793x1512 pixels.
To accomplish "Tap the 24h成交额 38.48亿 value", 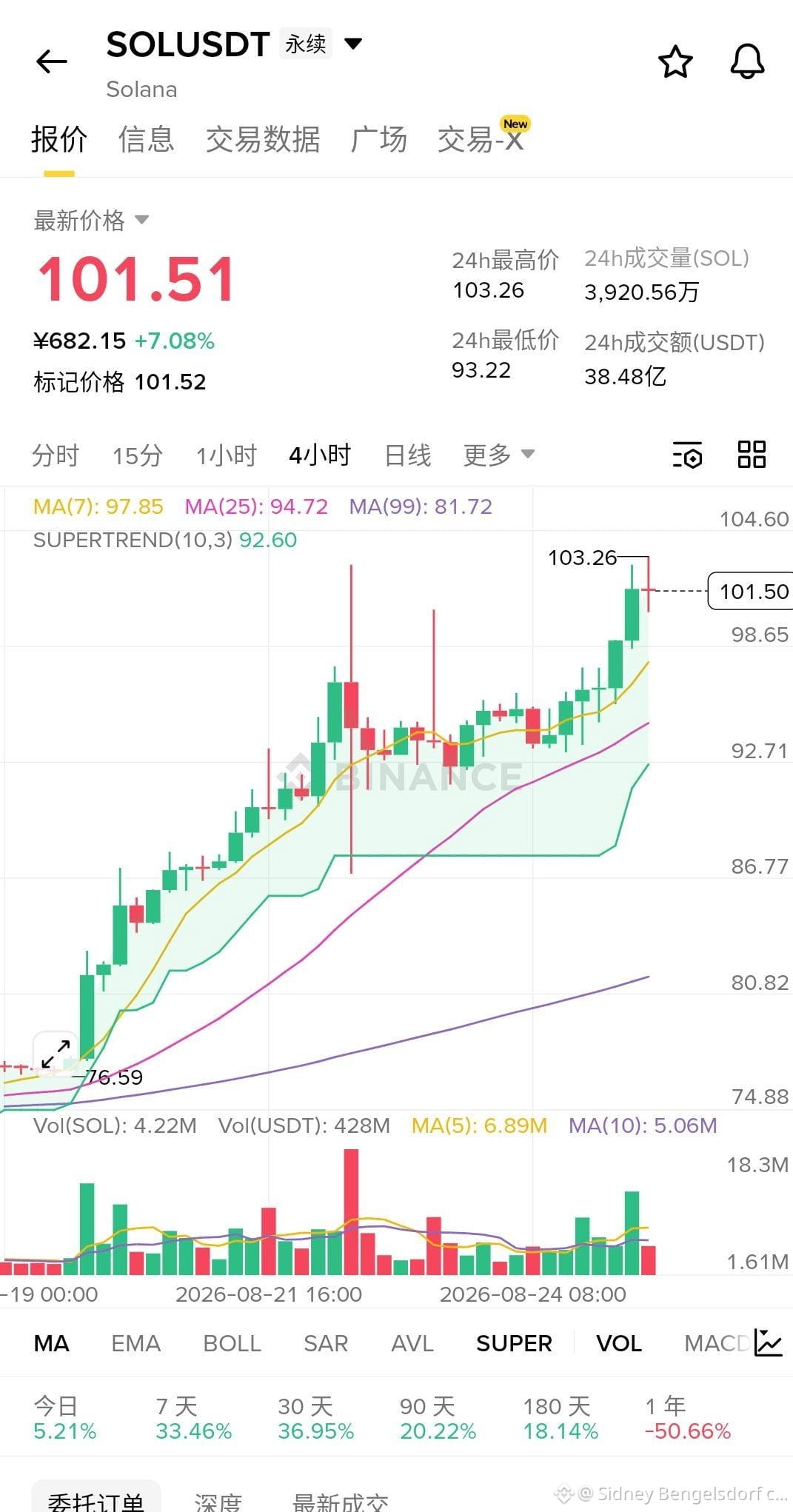I will click(626, 377).
